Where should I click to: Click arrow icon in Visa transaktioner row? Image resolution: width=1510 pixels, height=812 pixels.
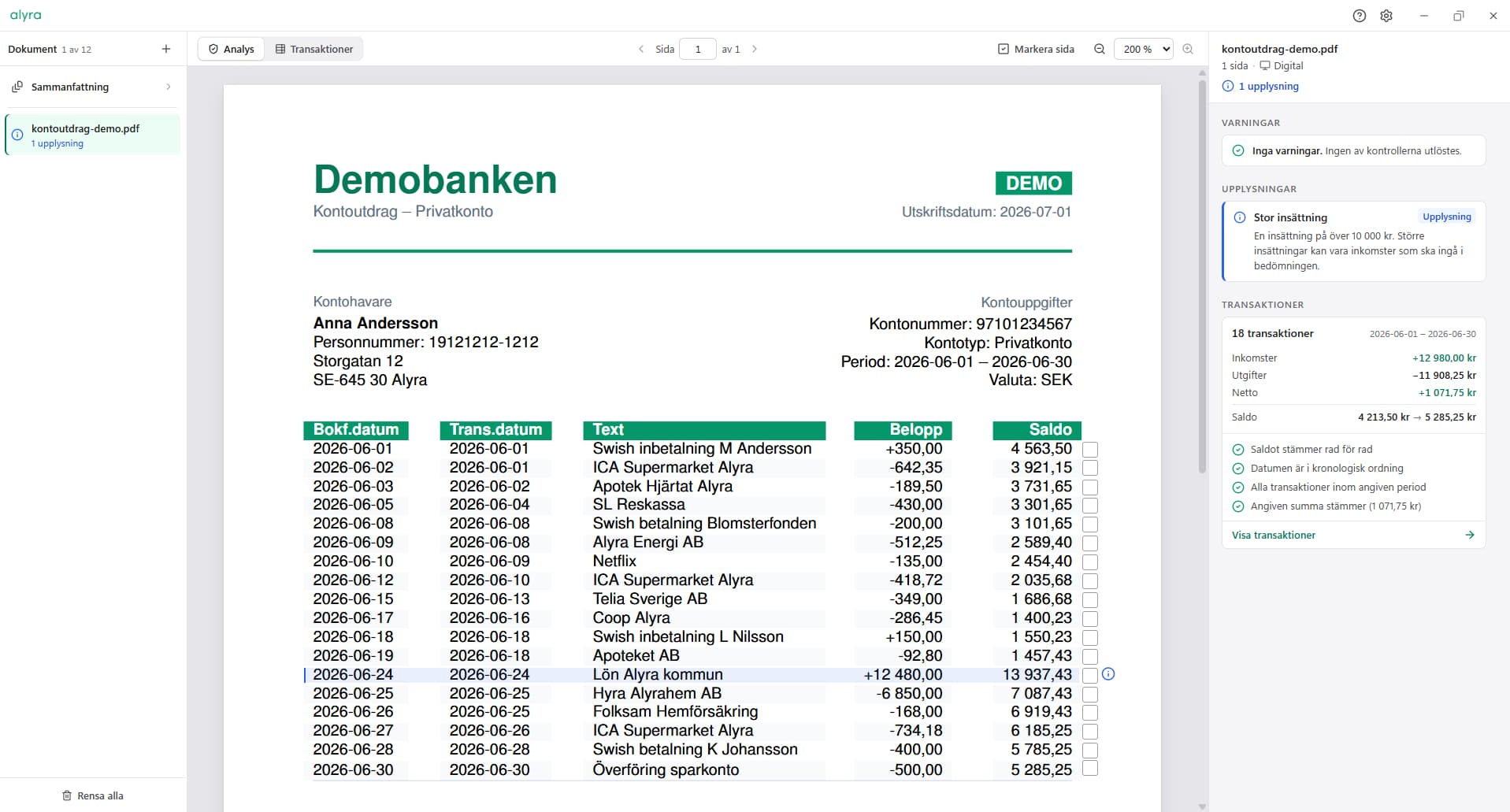click(1470, 535)
